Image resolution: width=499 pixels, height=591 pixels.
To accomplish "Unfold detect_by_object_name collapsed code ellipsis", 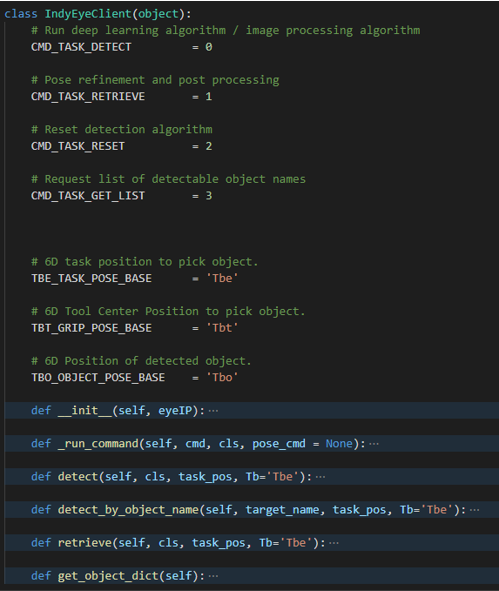I will click(475, 510).
